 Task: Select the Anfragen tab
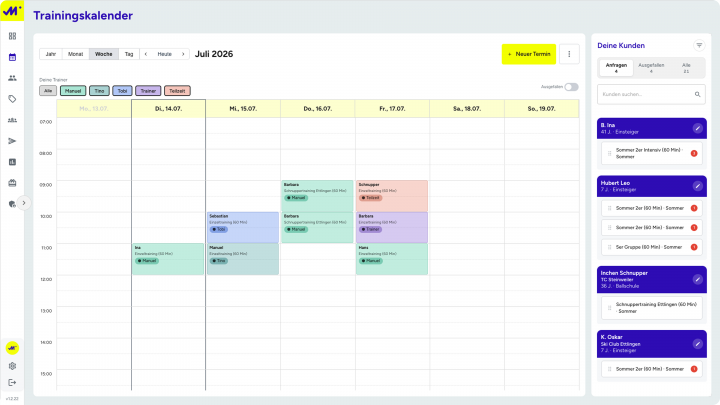pos(616,68)
